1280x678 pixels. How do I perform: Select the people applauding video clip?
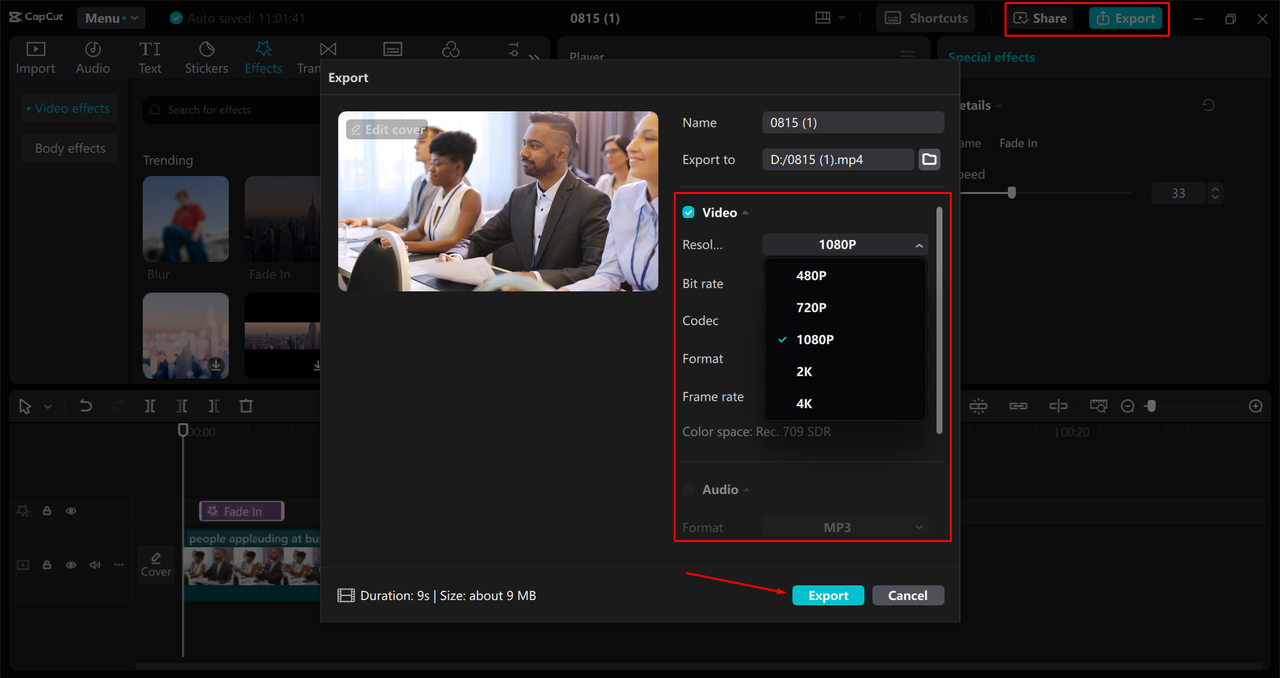tap(252, 565)
